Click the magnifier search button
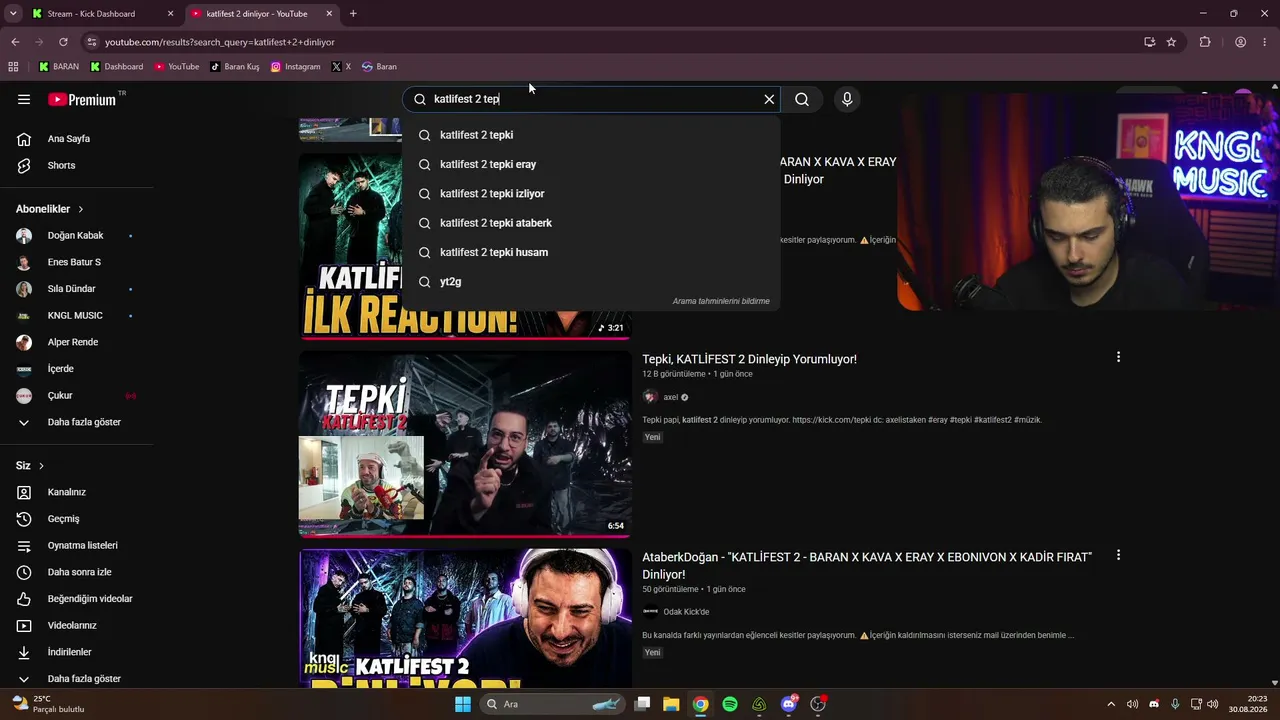Viewport: 1280px width, 720px height. pyautogui.click(x=802, y=99)
